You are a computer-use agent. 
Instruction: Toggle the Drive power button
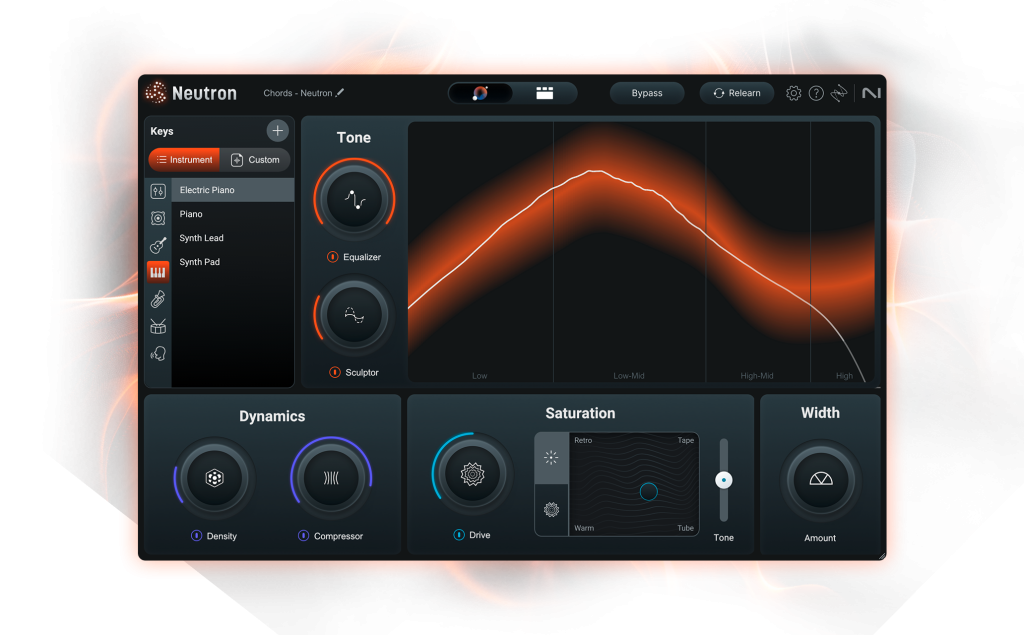pyautogui.click(x=458, y=534)
